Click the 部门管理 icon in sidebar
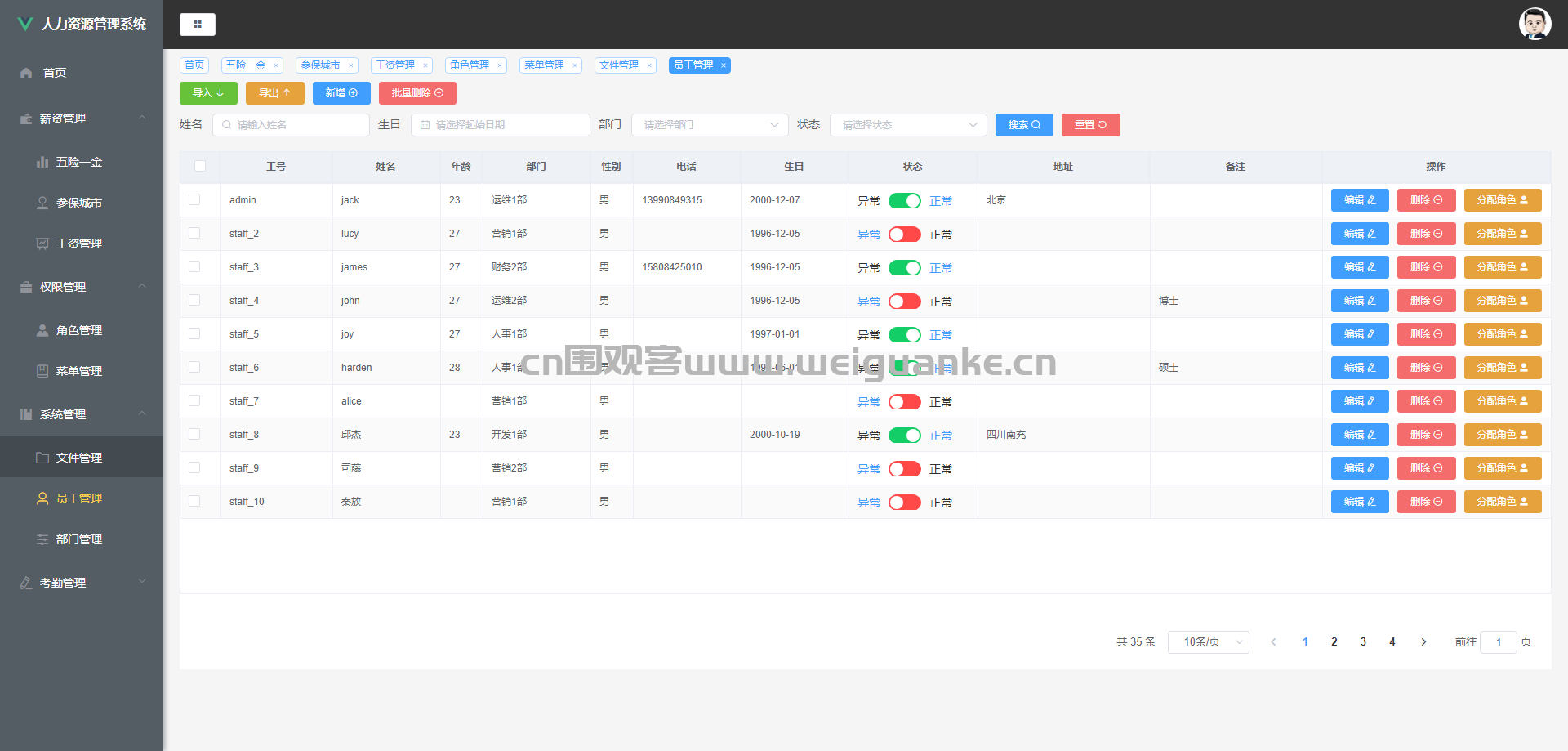 (x=42, y=539)
